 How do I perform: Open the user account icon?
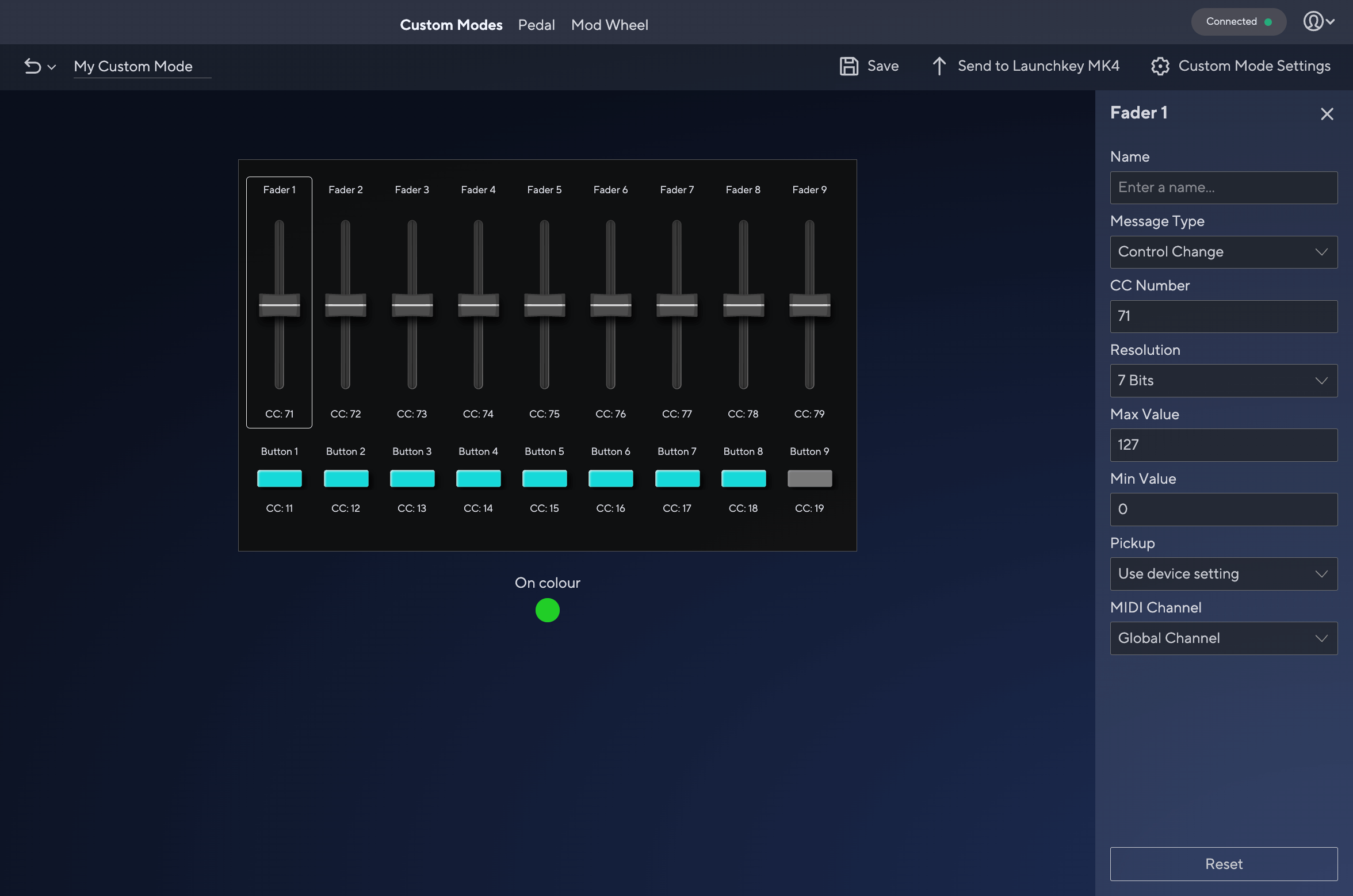click(1313, 21)
